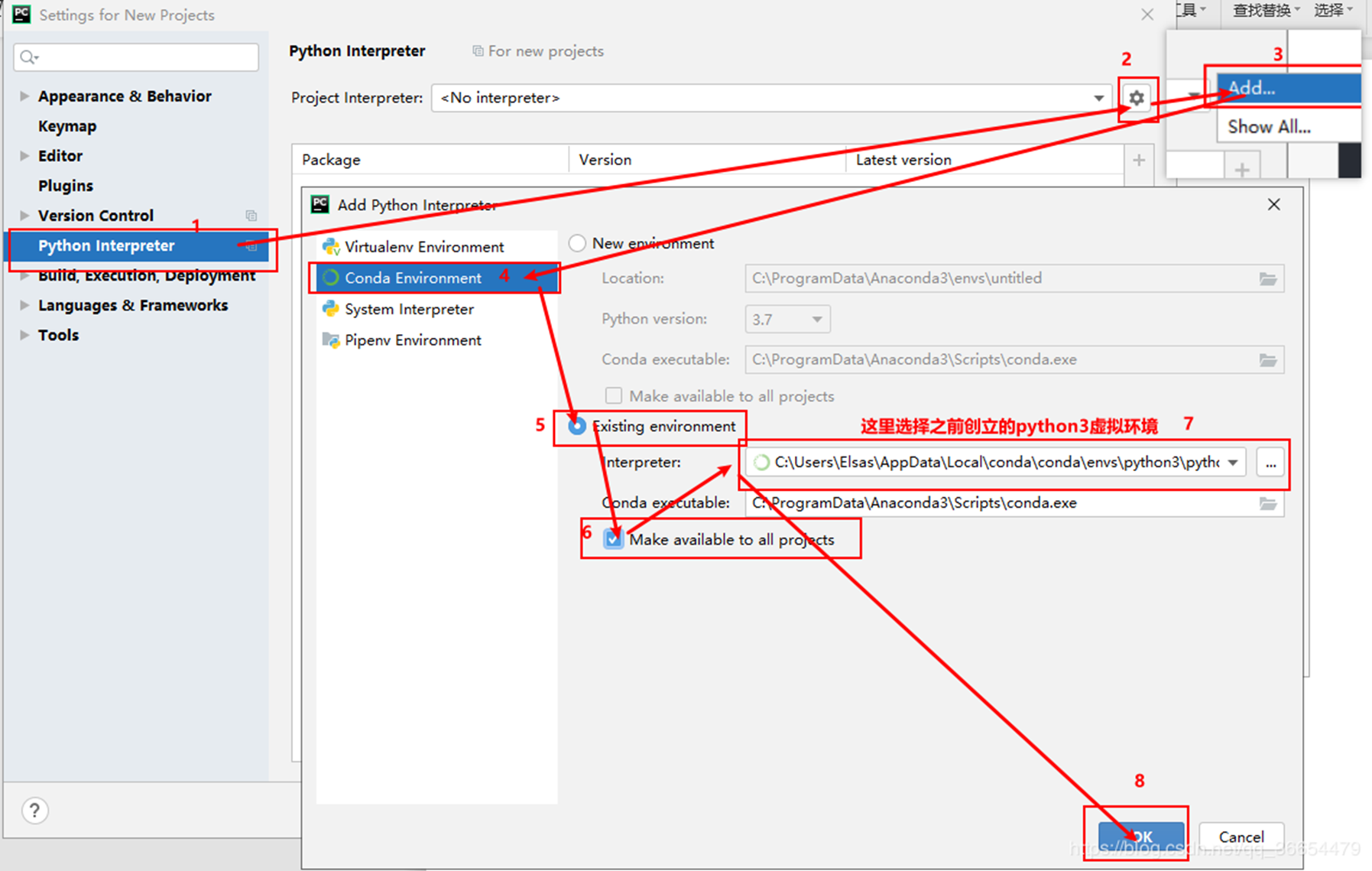Screen dimensions: 1372x871
Task: Click the OK button
Action: coord(1141,837)
